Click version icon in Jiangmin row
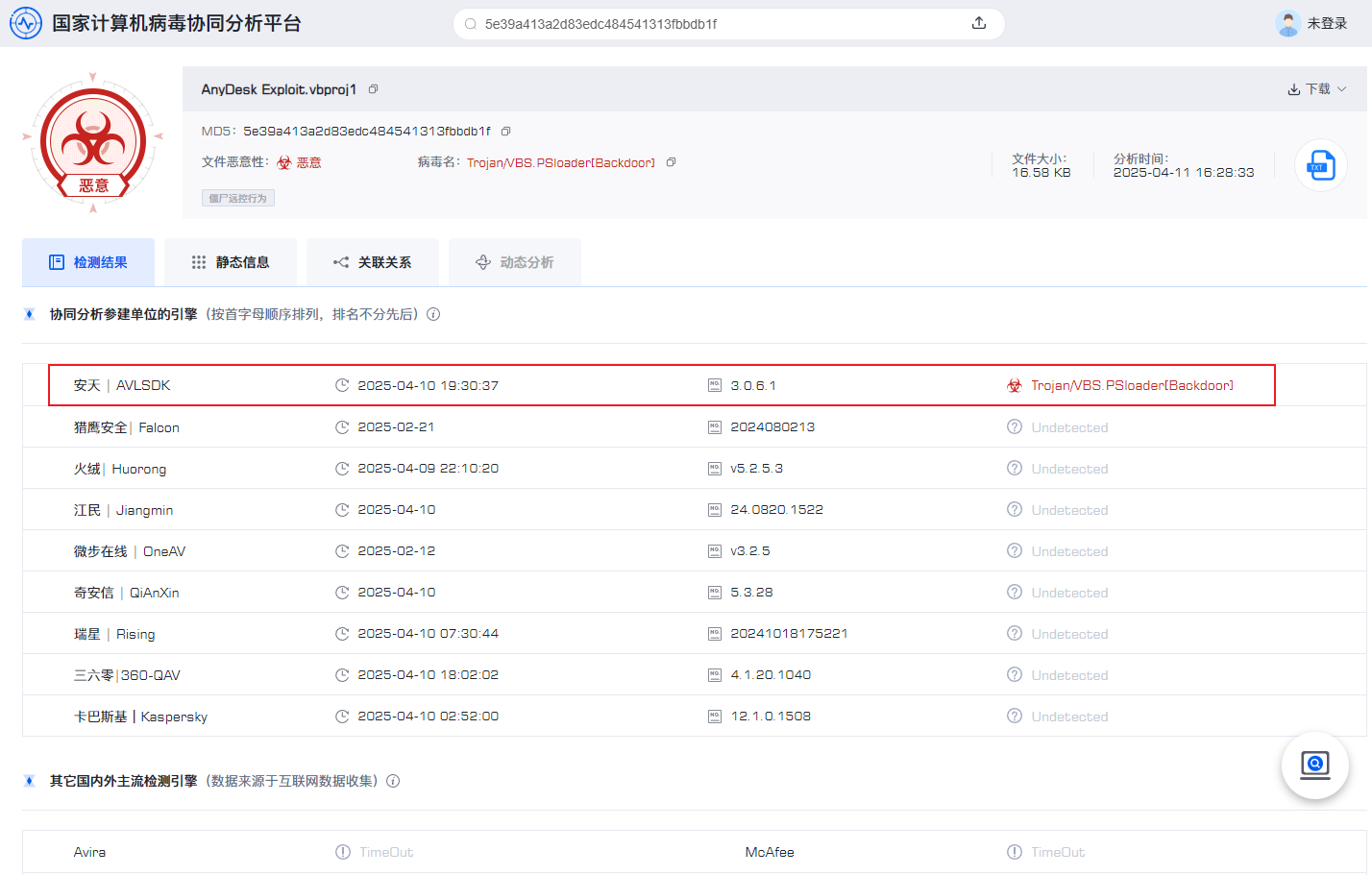The image size is (1372, 875). coord(715,510)
